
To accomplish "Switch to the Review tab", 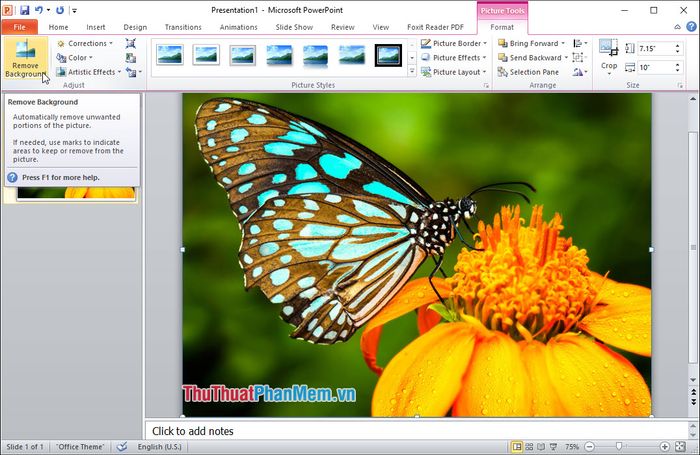I will [x=343, y=27].
